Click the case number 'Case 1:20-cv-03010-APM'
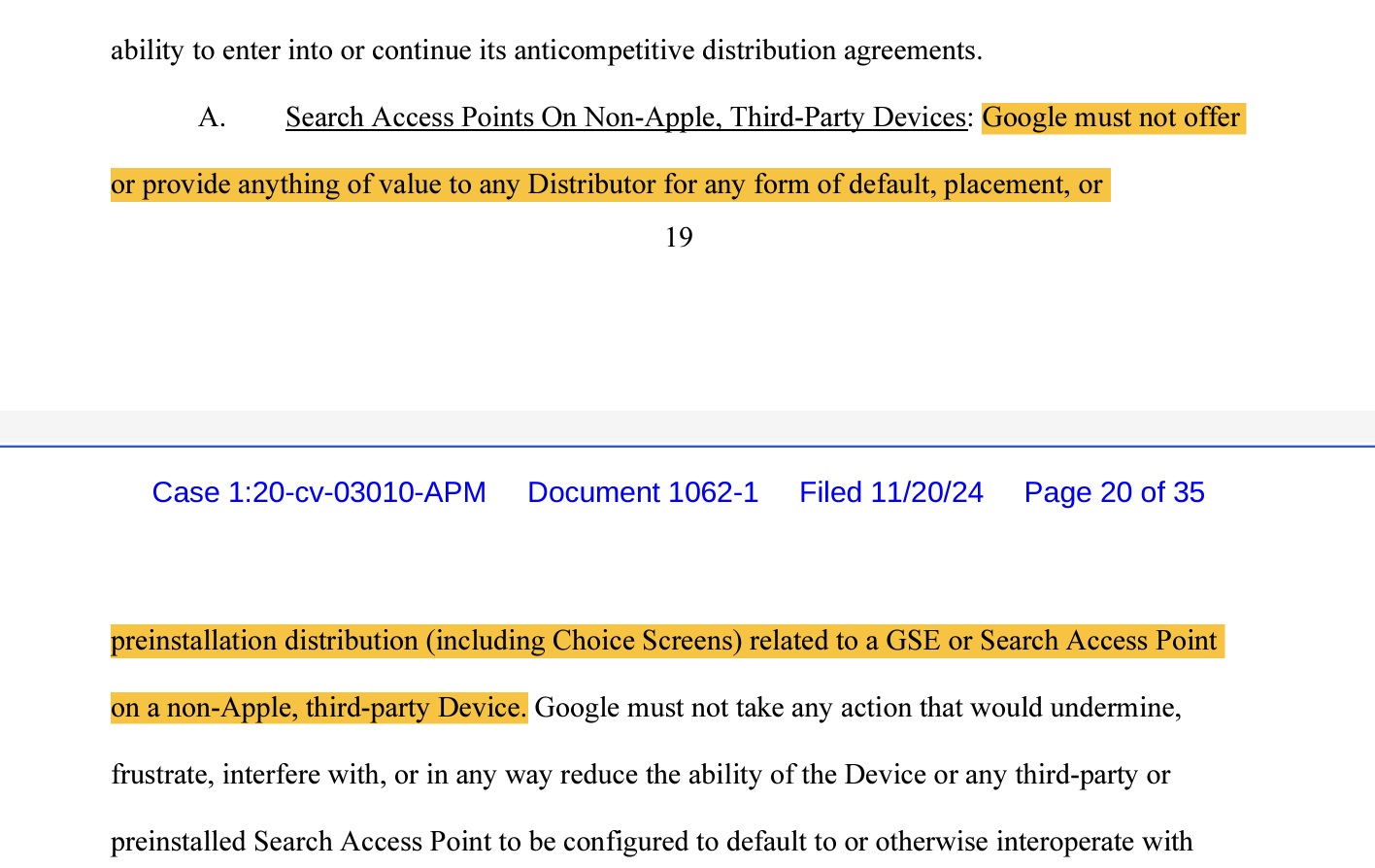This screenshot has height=868, width=1375. tap(319, 492)
